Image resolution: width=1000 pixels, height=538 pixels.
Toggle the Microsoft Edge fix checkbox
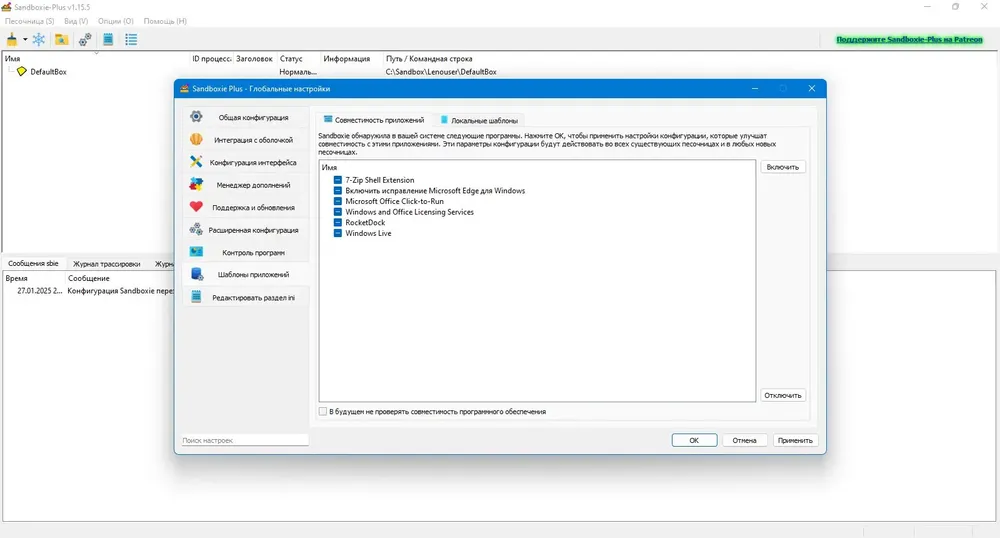337,191
